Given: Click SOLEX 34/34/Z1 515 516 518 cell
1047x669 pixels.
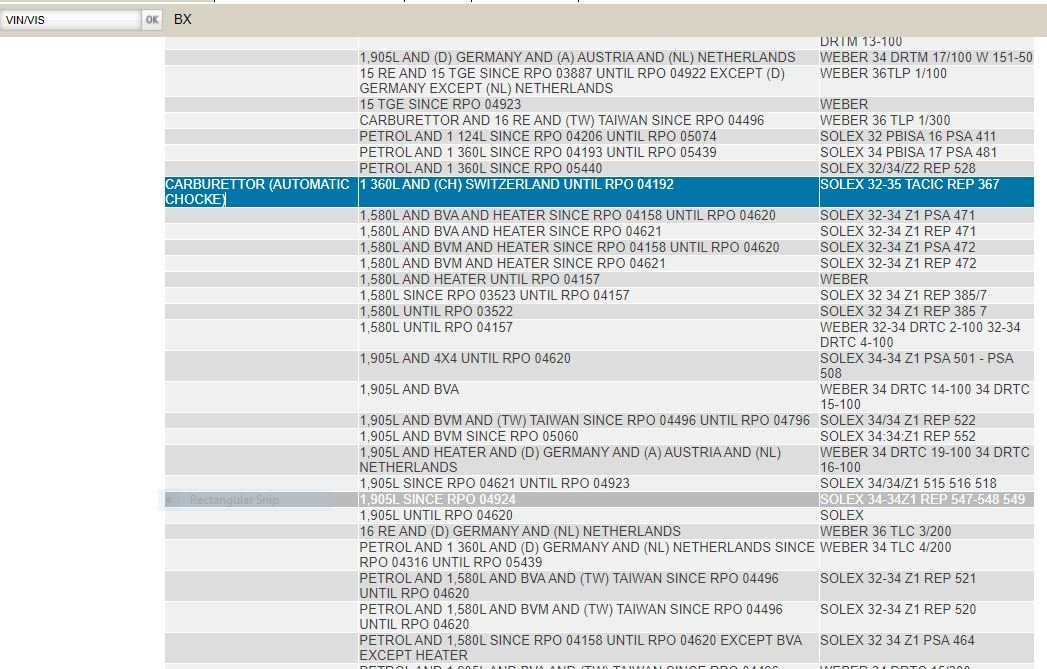Looking at the screenshot, I should (926, 483).
